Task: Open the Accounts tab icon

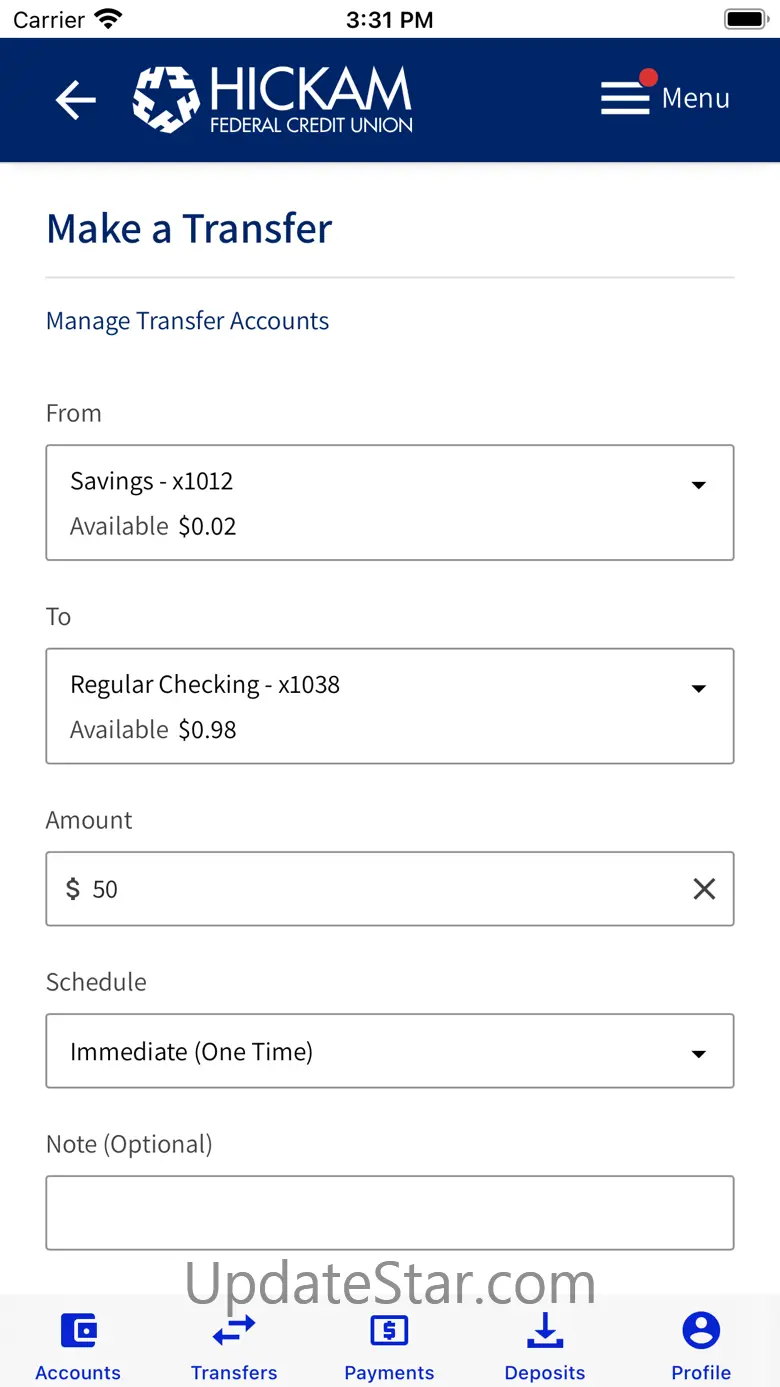Action: pos(78,1331)
